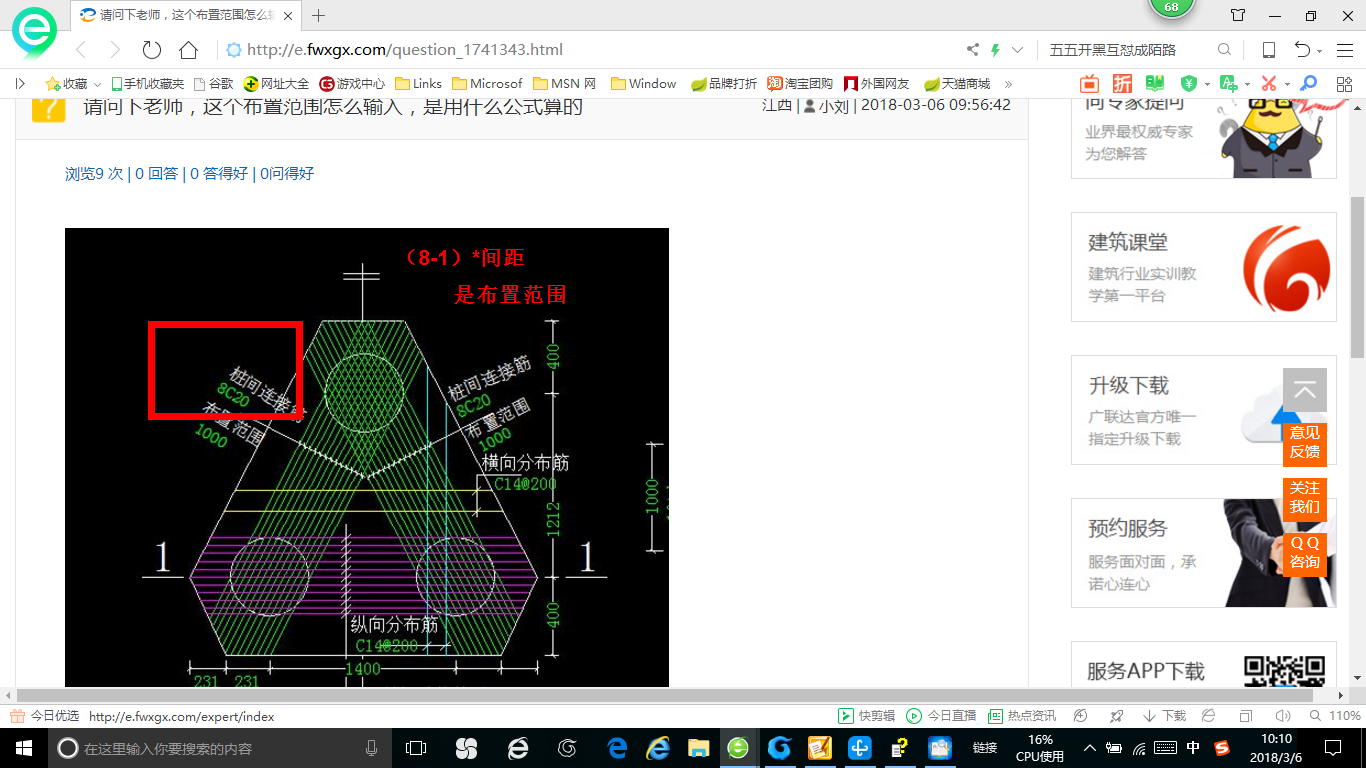
Task: Open the 网址大全 bookmark
Action: point(277,84)
